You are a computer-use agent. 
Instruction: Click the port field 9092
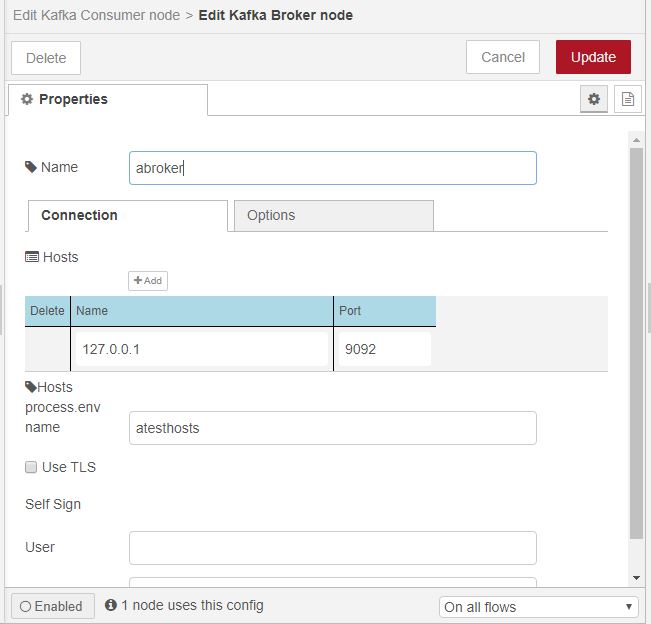point(384,349)
